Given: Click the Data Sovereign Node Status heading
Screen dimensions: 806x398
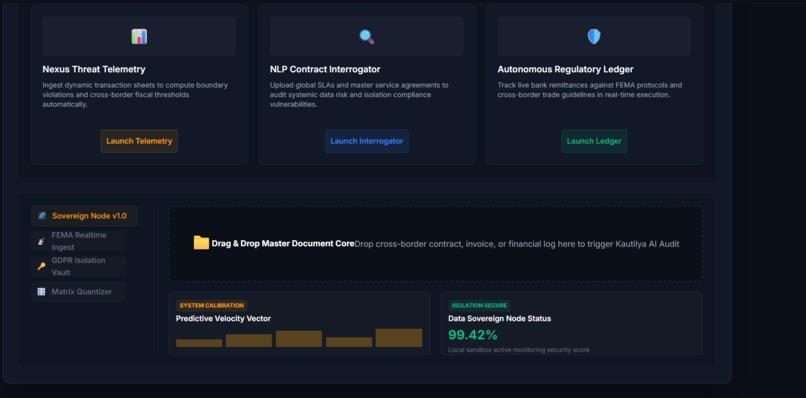Looking at the screenshot, I should [500, 318].
